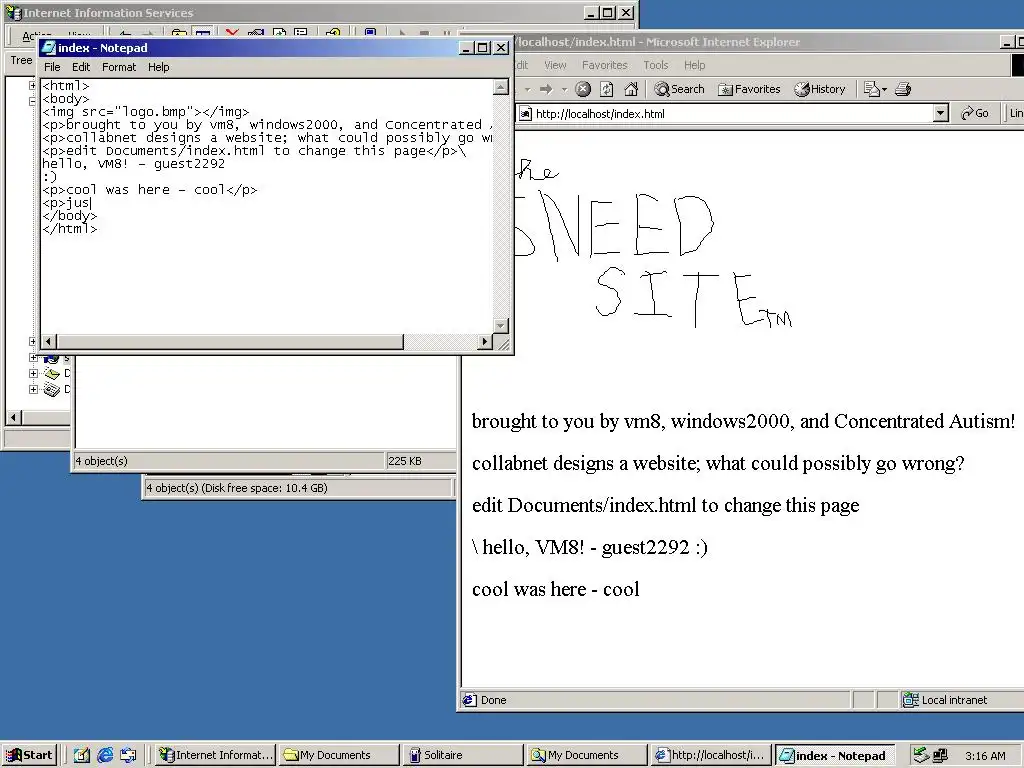Viewport: 1024px width, 768px height.
Task: Click the Internet Explorer quick launch icon
Action: point(104,755)
